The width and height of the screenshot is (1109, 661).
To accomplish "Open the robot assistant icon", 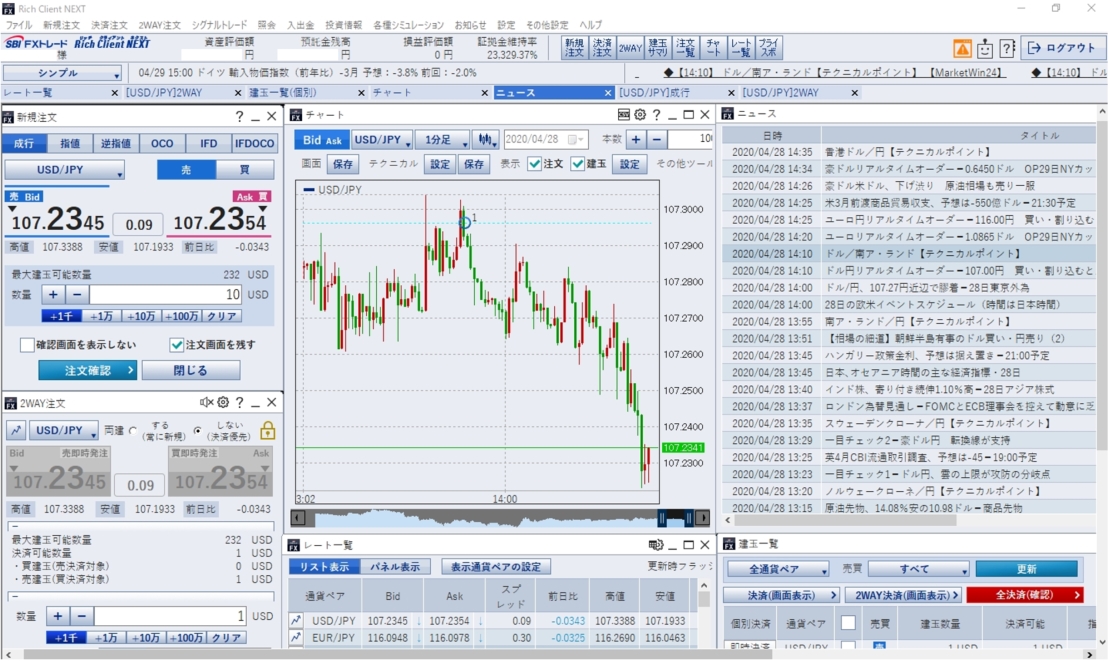I will pos(985,48).
